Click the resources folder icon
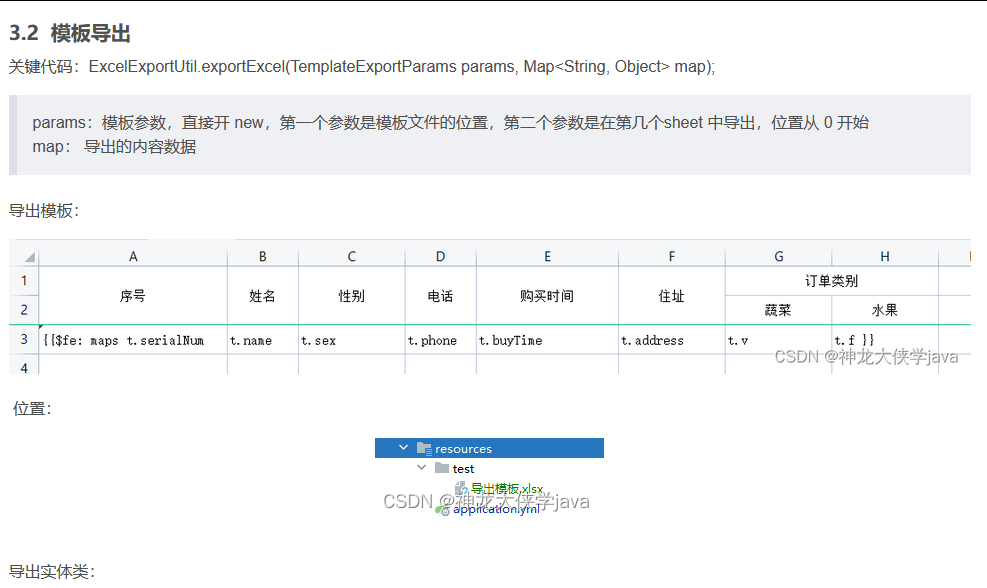Image resolution: width=987 pixels, height=588 pixels. [x=423, y=449]
